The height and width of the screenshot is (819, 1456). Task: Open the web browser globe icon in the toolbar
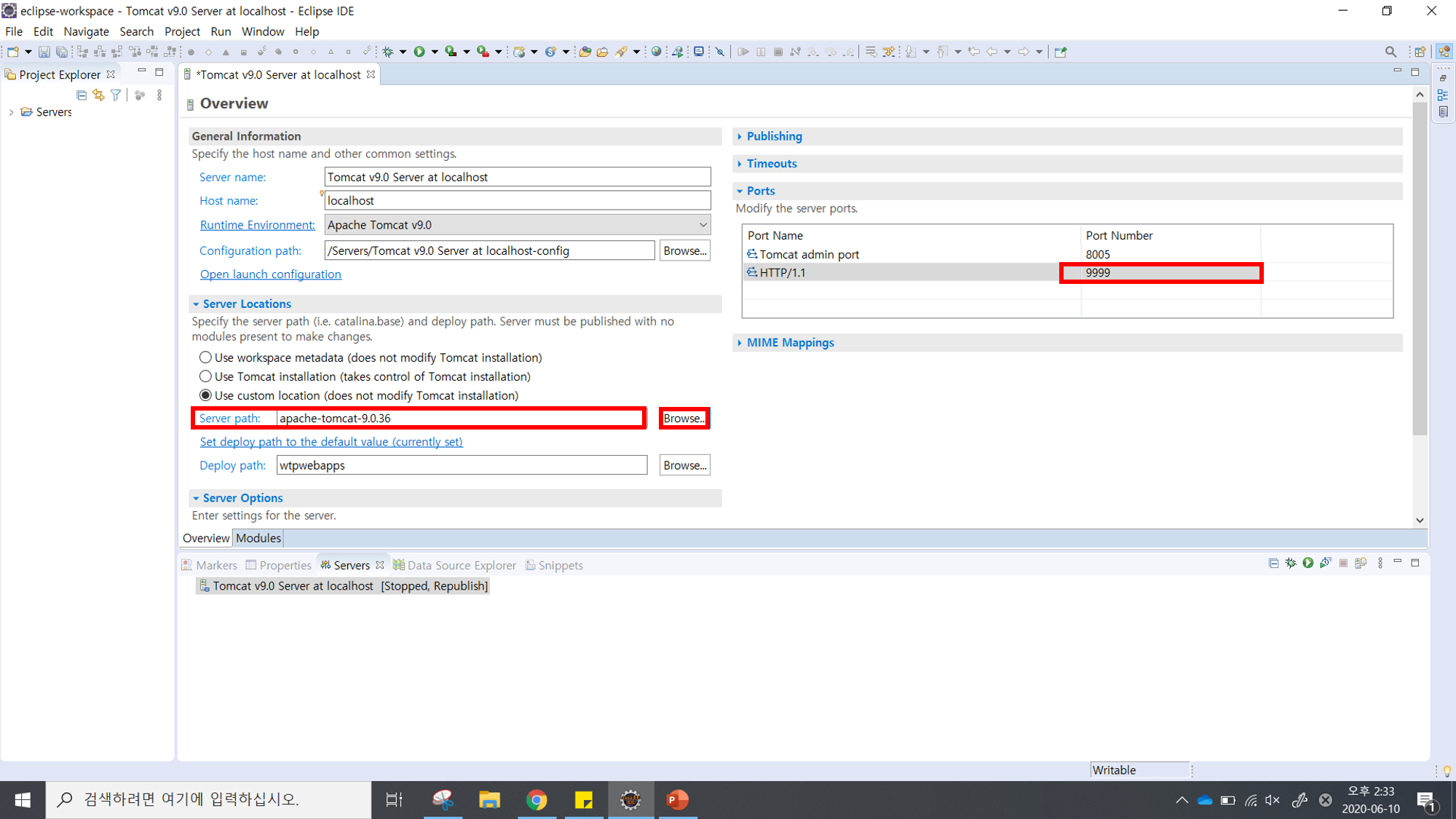tap(657, 52)
